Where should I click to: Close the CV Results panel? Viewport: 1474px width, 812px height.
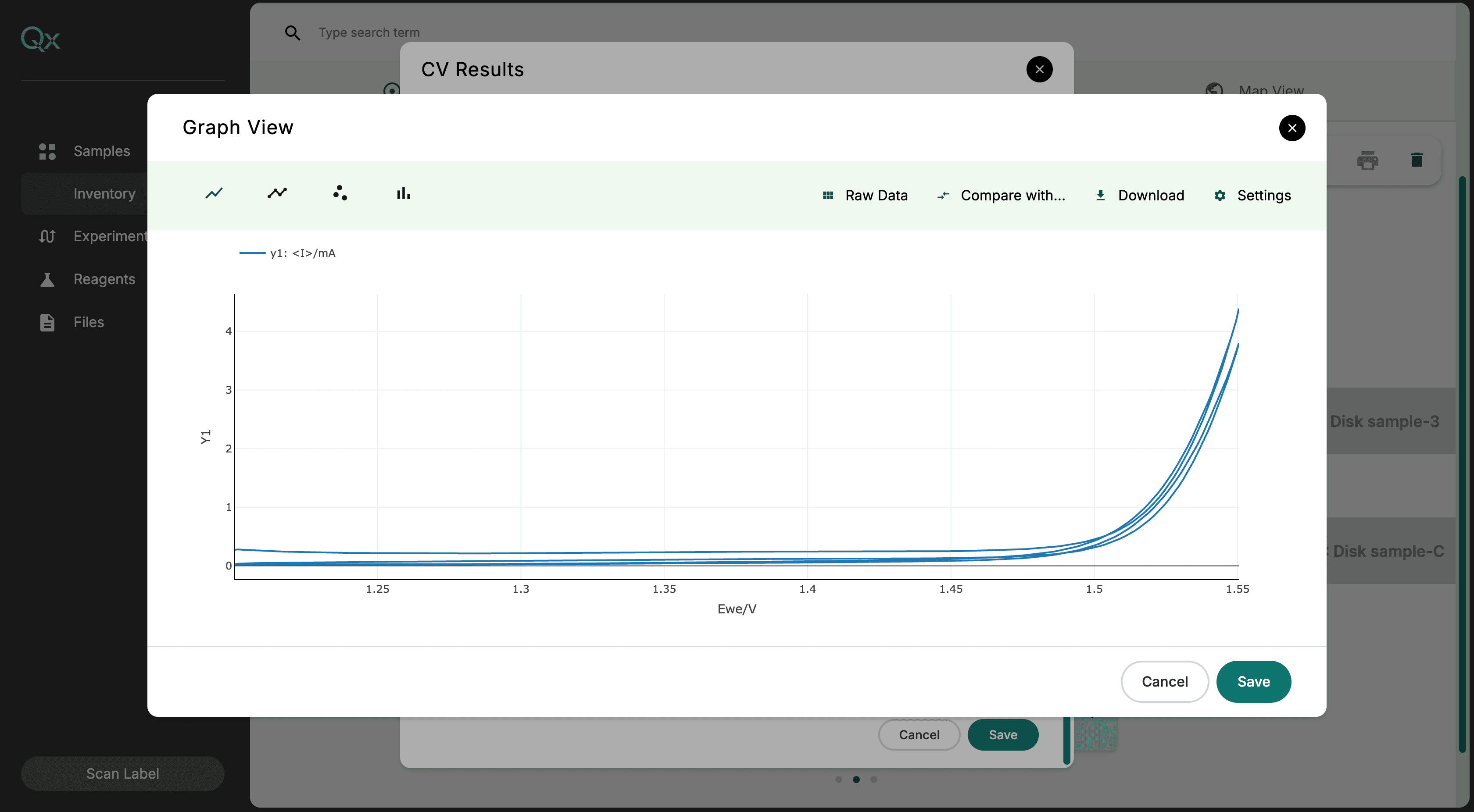(1039, 70)
